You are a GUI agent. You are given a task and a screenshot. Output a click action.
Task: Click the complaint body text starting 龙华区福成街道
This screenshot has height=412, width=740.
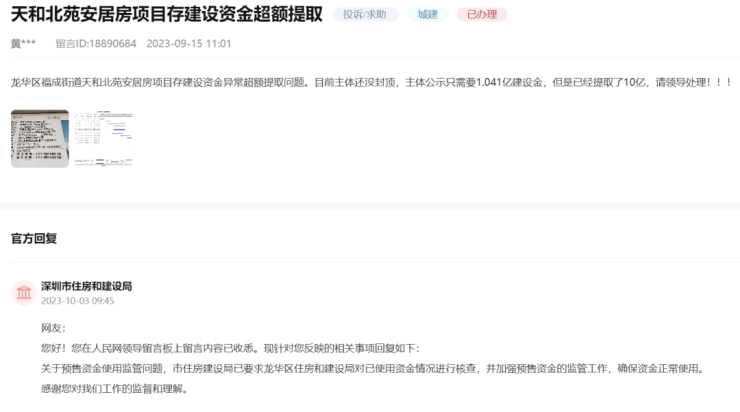371,83
